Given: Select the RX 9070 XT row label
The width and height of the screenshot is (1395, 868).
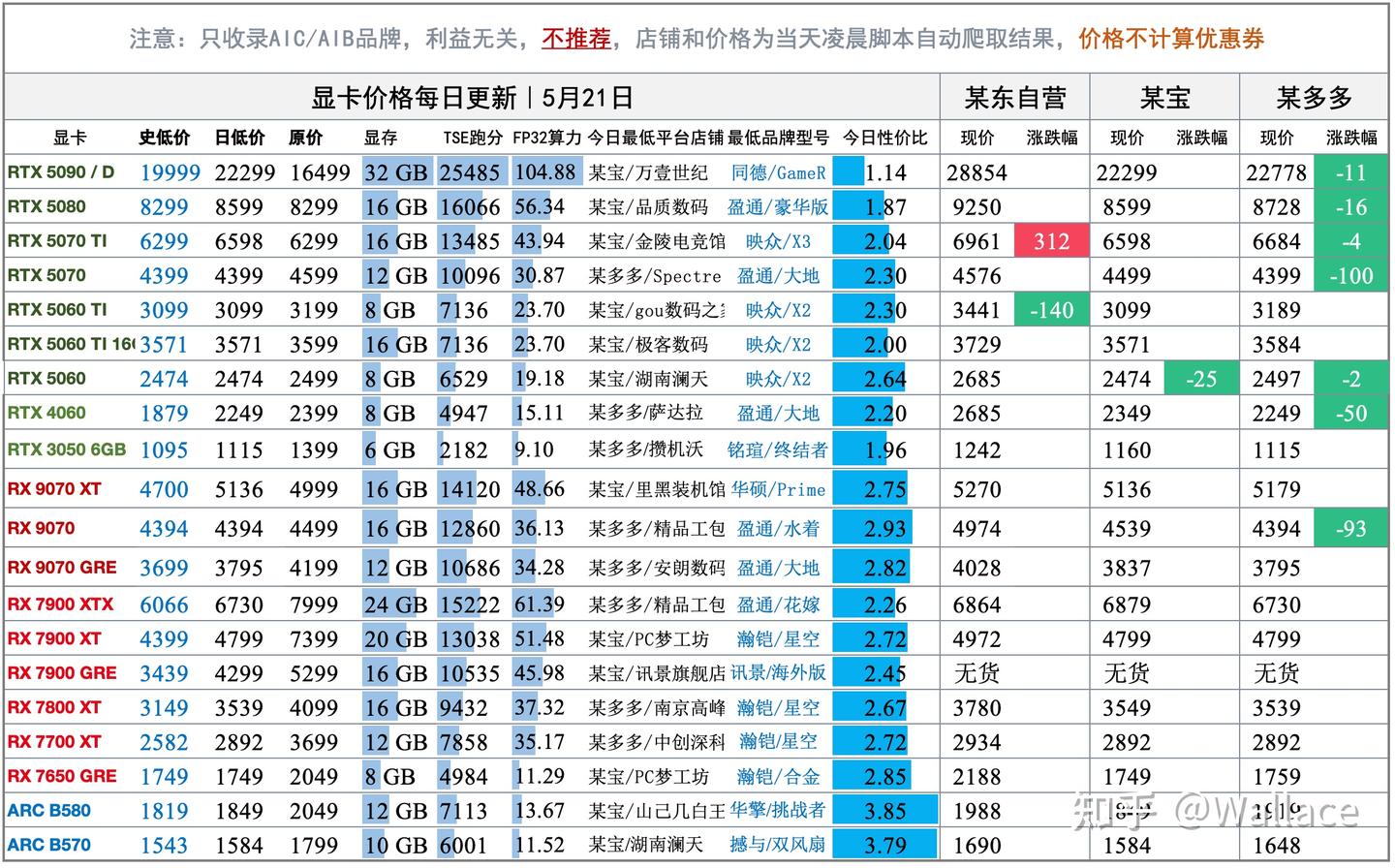Looking at the screenshot, I should pos(53,489).
